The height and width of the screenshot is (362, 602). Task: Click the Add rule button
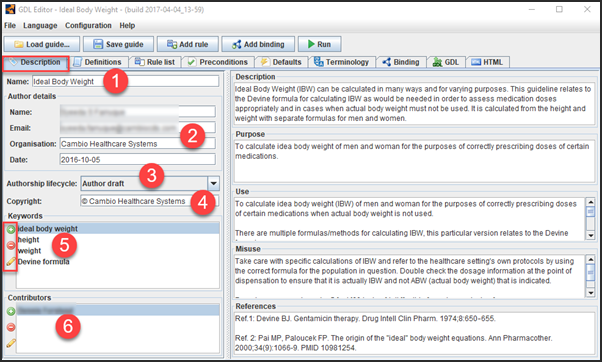tap(187, 44)
